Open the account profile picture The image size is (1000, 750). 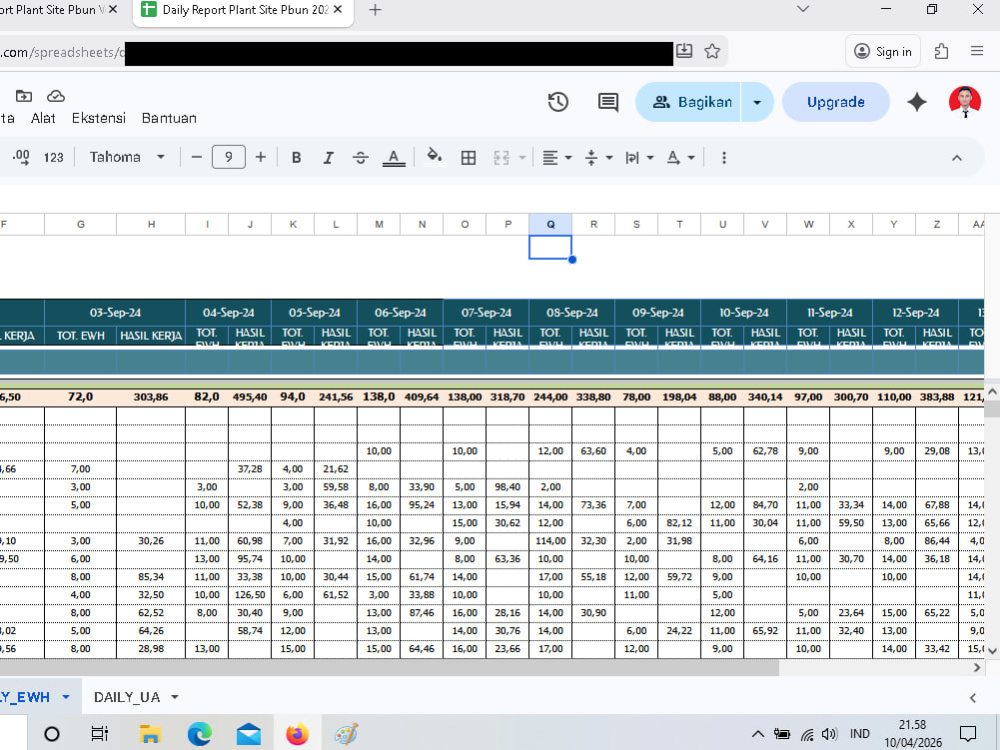pyautogui.click(x=964, y=102)
